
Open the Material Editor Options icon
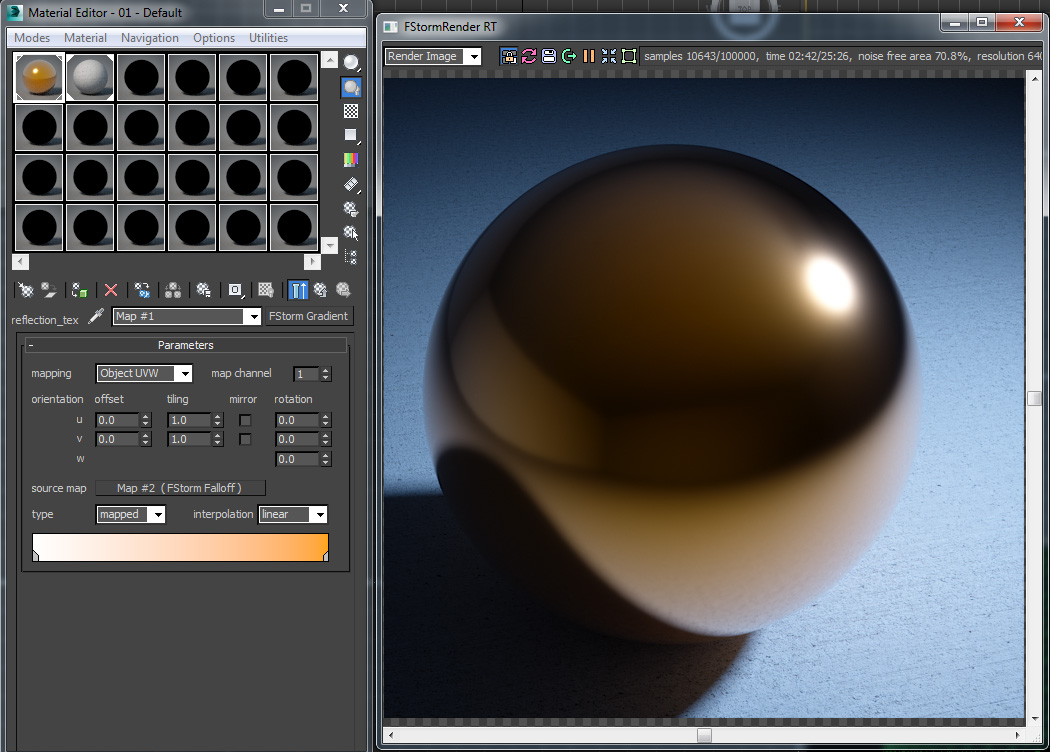point(351,209)
